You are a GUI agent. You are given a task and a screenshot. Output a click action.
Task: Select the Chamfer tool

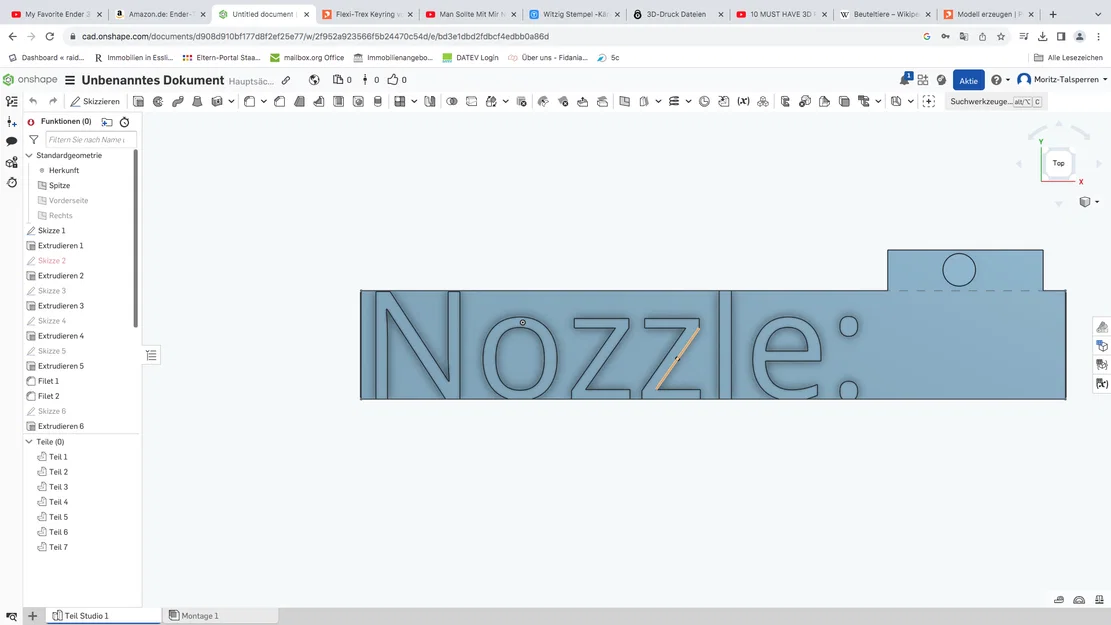coord(280,101)
